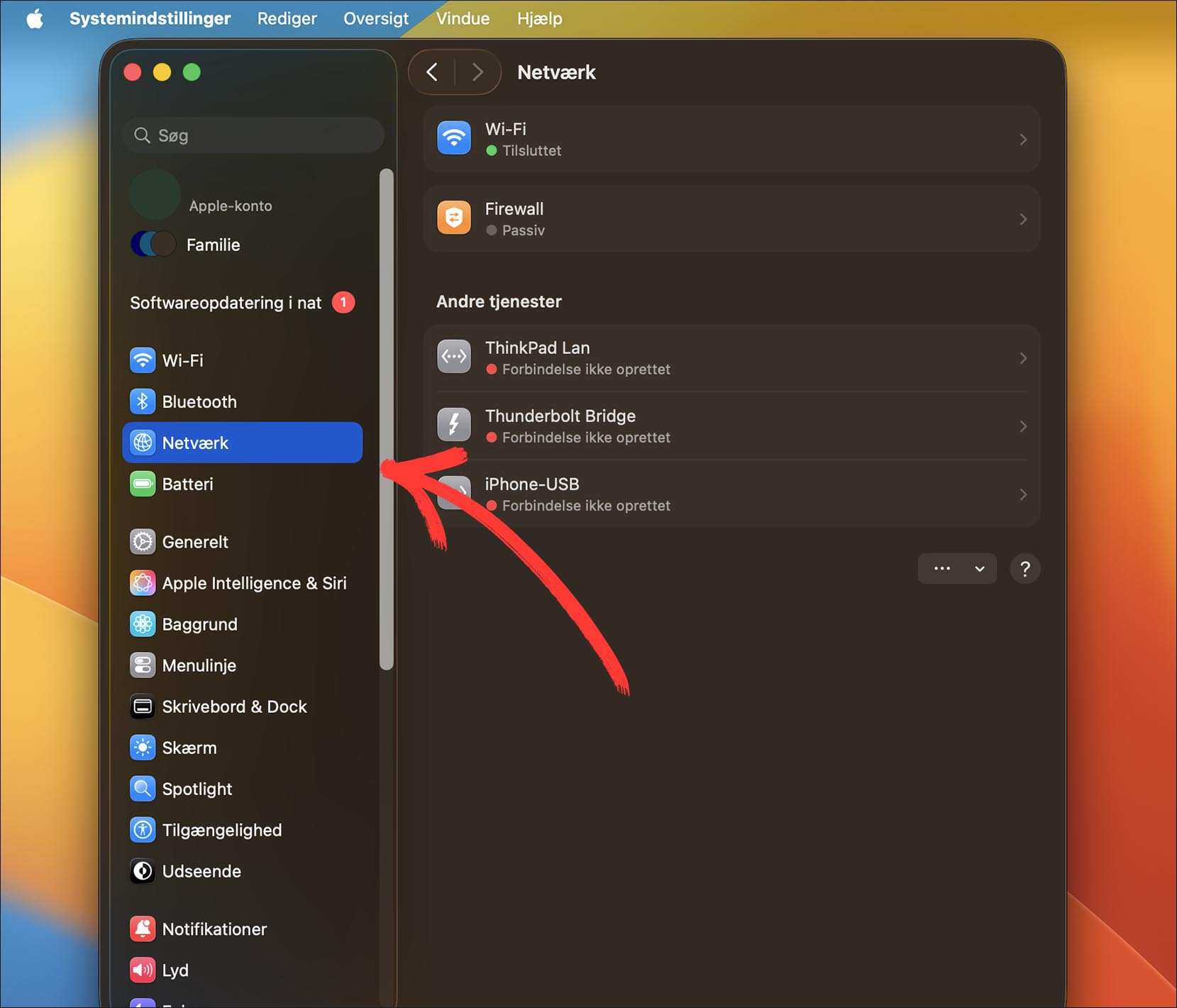Click Thunderbolt Bridge service name
This screenshot has width=1177, height=1008.
pyautogui.click(x=560, y=416)
